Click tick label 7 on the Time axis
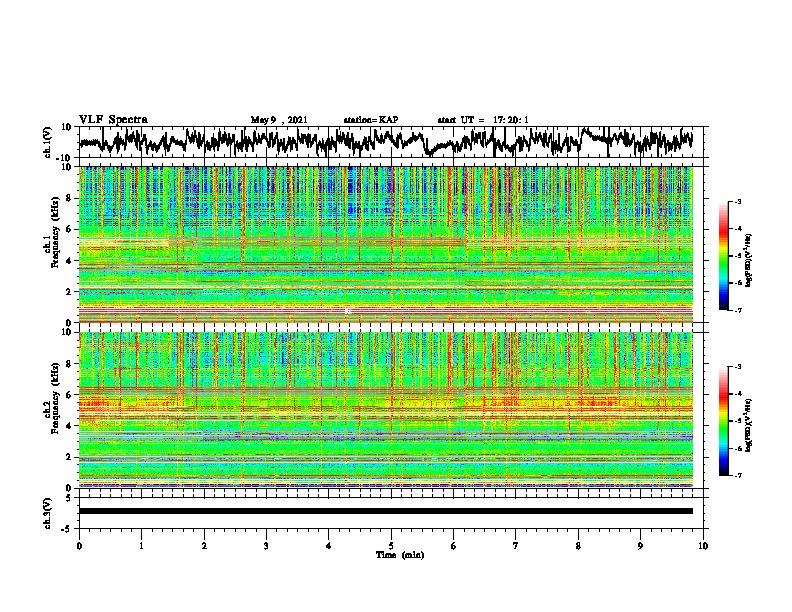792x612 pixels. (x=516, y=546)
